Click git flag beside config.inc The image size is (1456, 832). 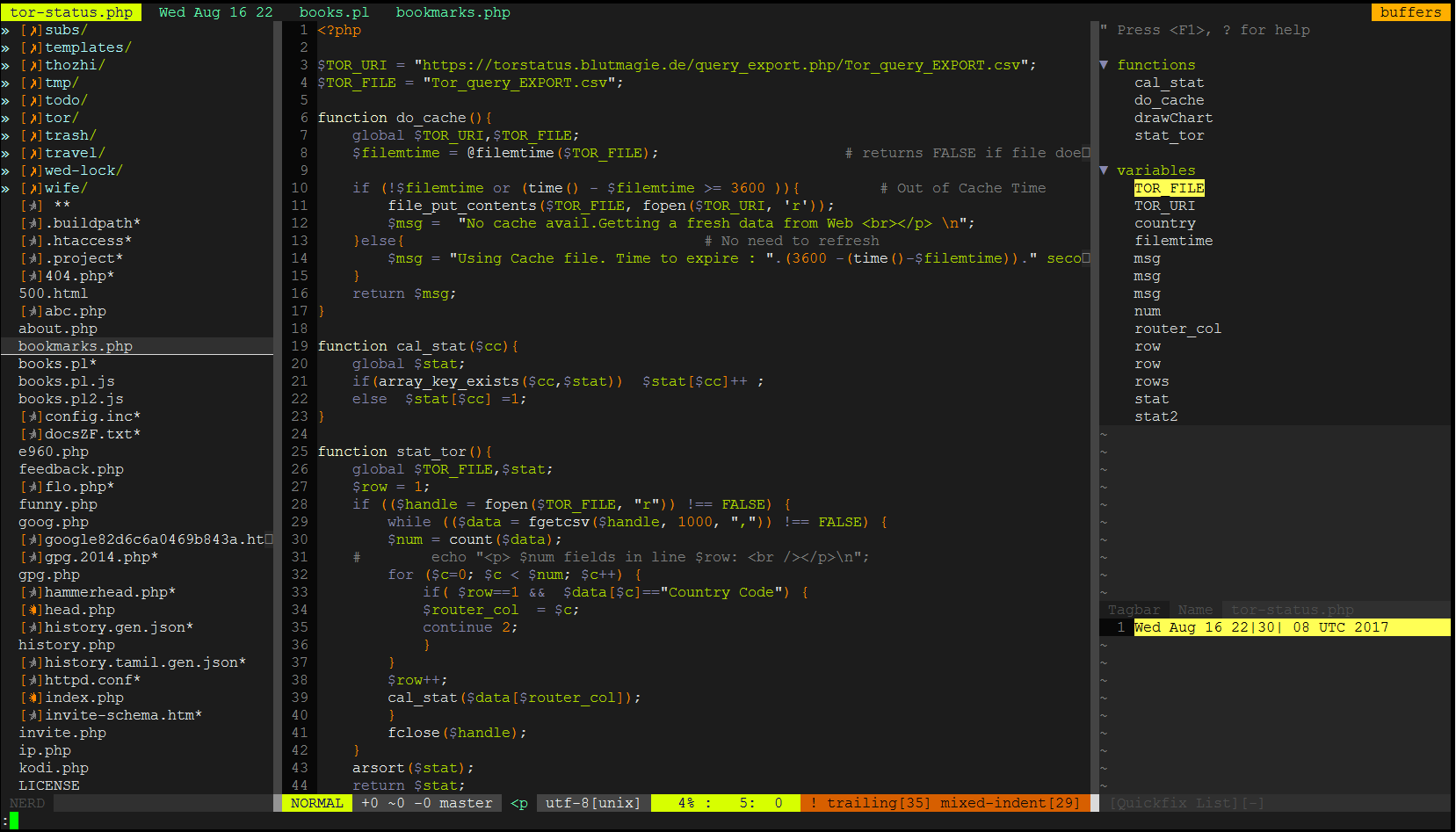pos(32,416)
